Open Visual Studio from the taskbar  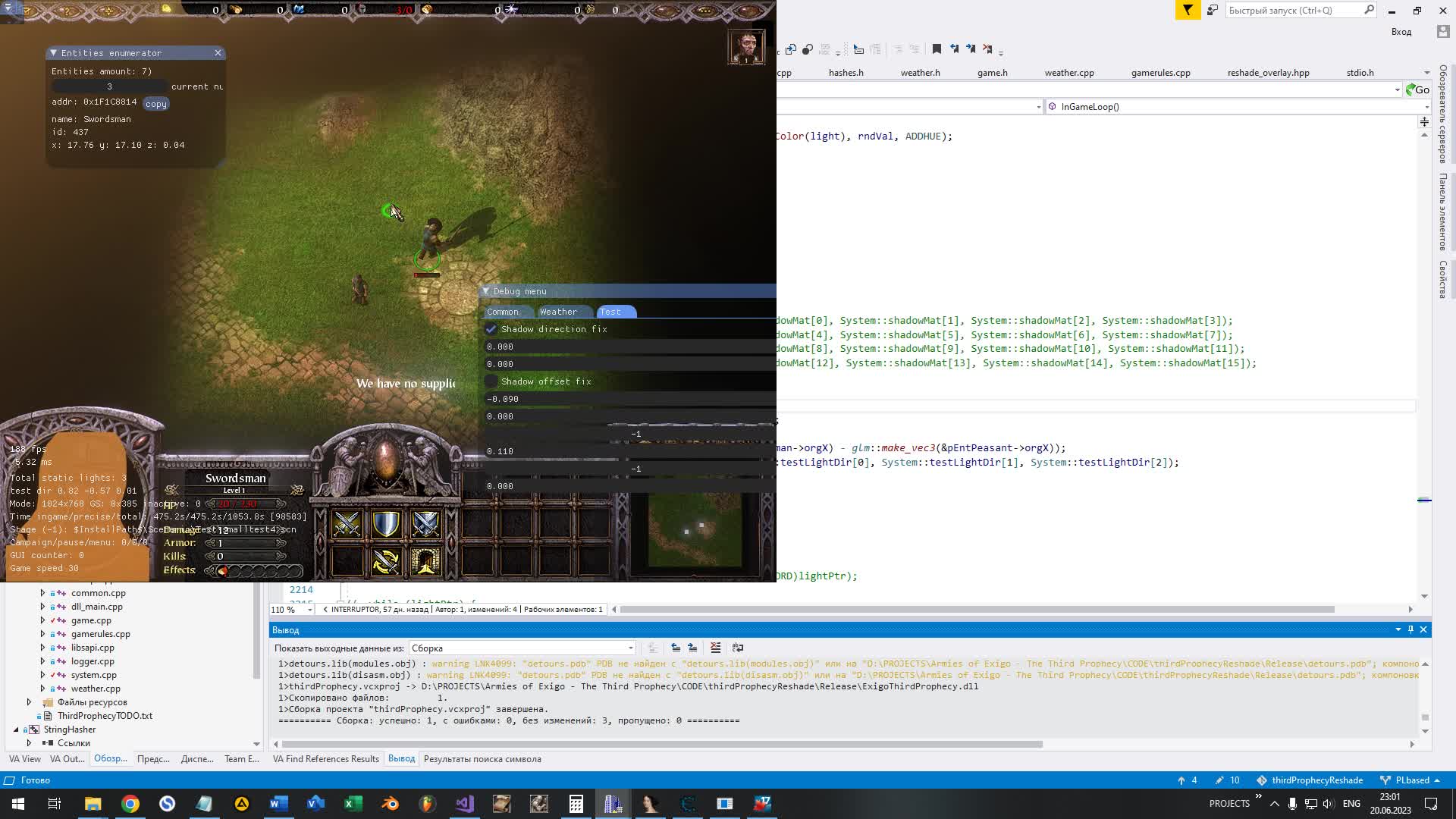(465, 804)
